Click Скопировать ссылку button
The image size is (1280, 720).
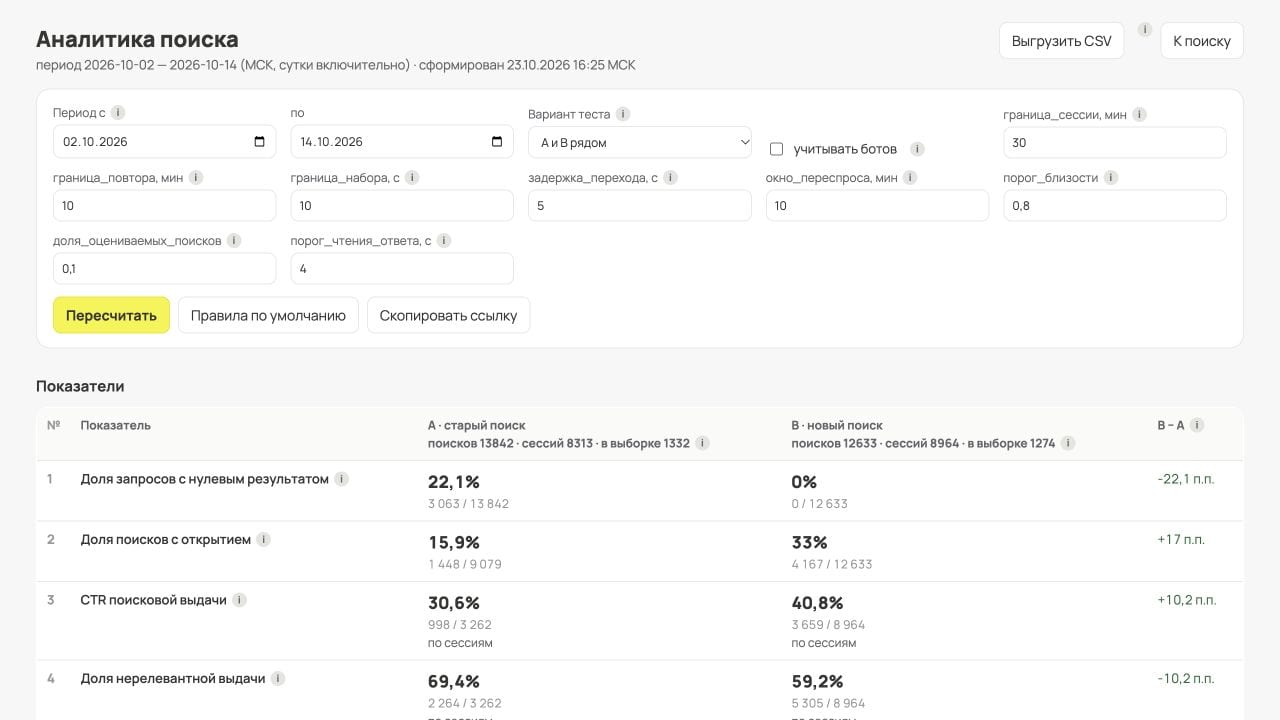(x=449, y=315)
